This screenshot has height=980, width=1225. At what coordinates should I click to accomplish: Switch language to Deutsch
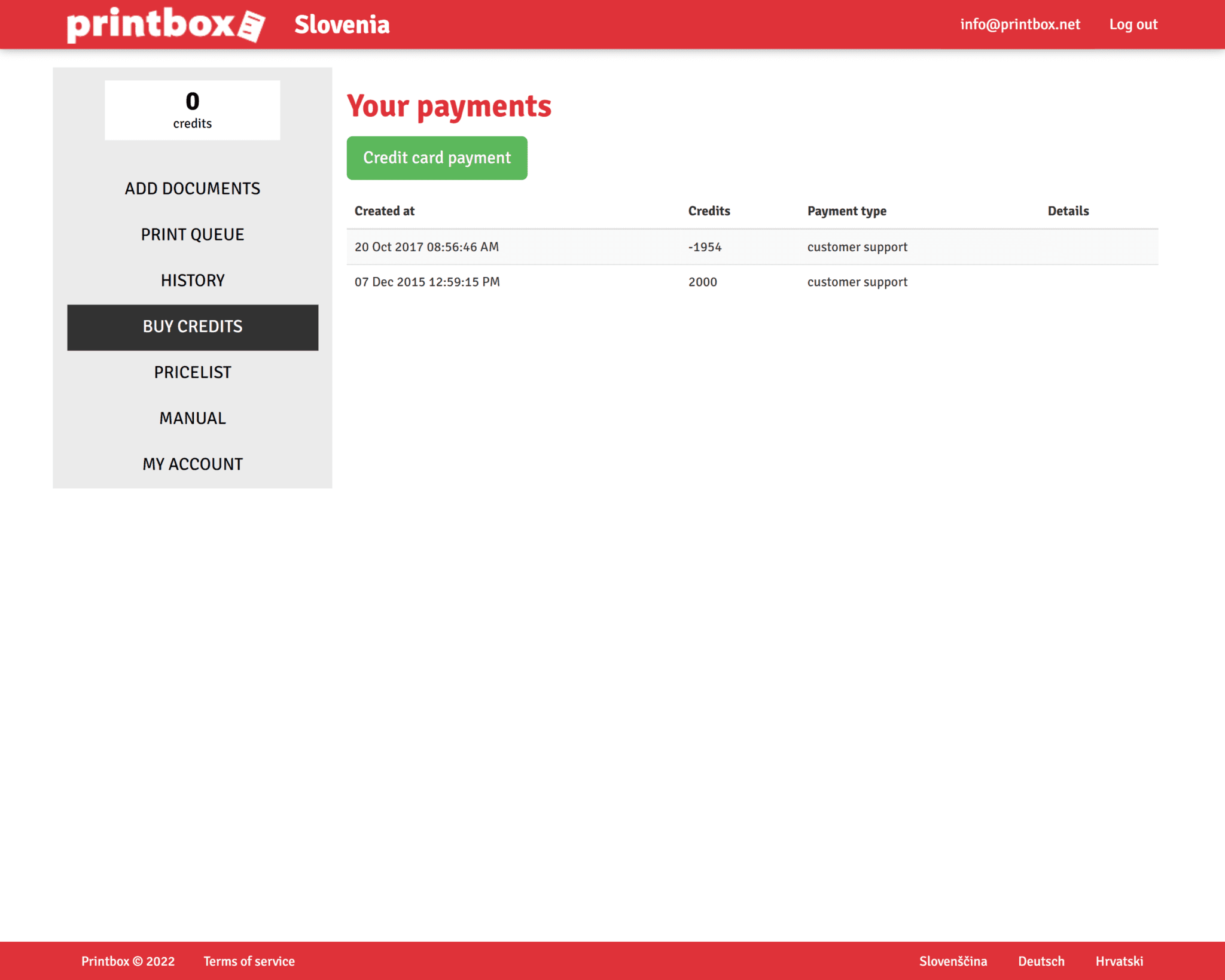[1041, 961]
